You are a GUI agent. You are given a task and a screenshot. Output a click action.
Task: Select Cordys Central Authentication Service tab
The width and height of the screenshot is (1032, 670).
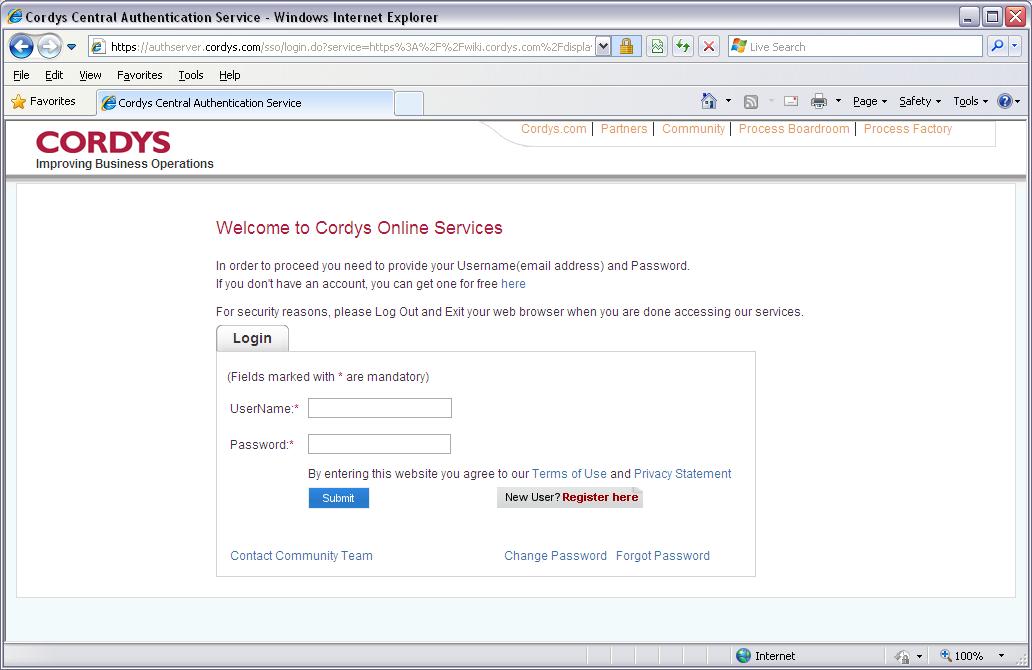point(245,103)
